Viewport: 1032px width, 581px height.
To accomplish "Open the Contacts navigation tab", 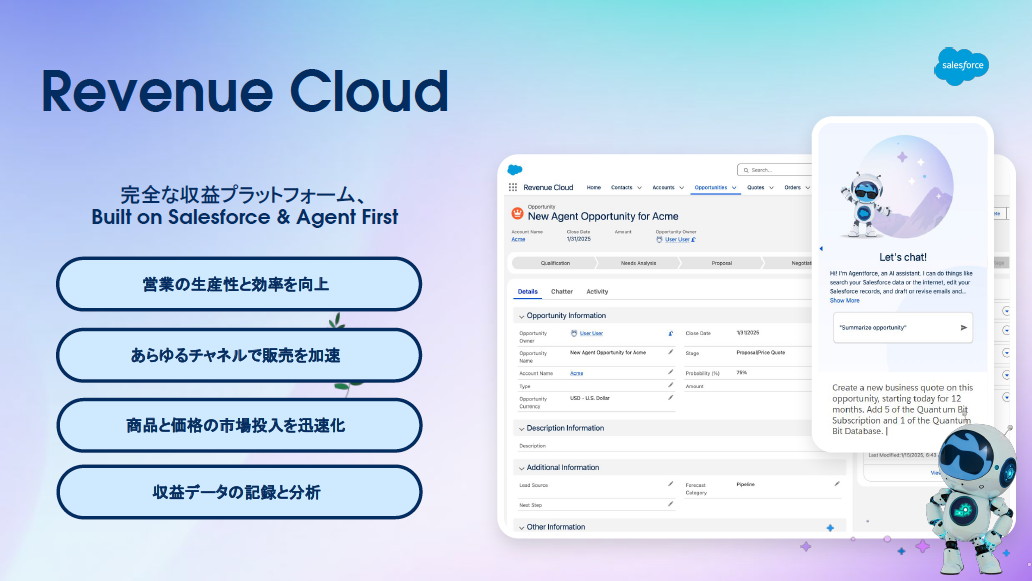I will (x=621, y=188).
